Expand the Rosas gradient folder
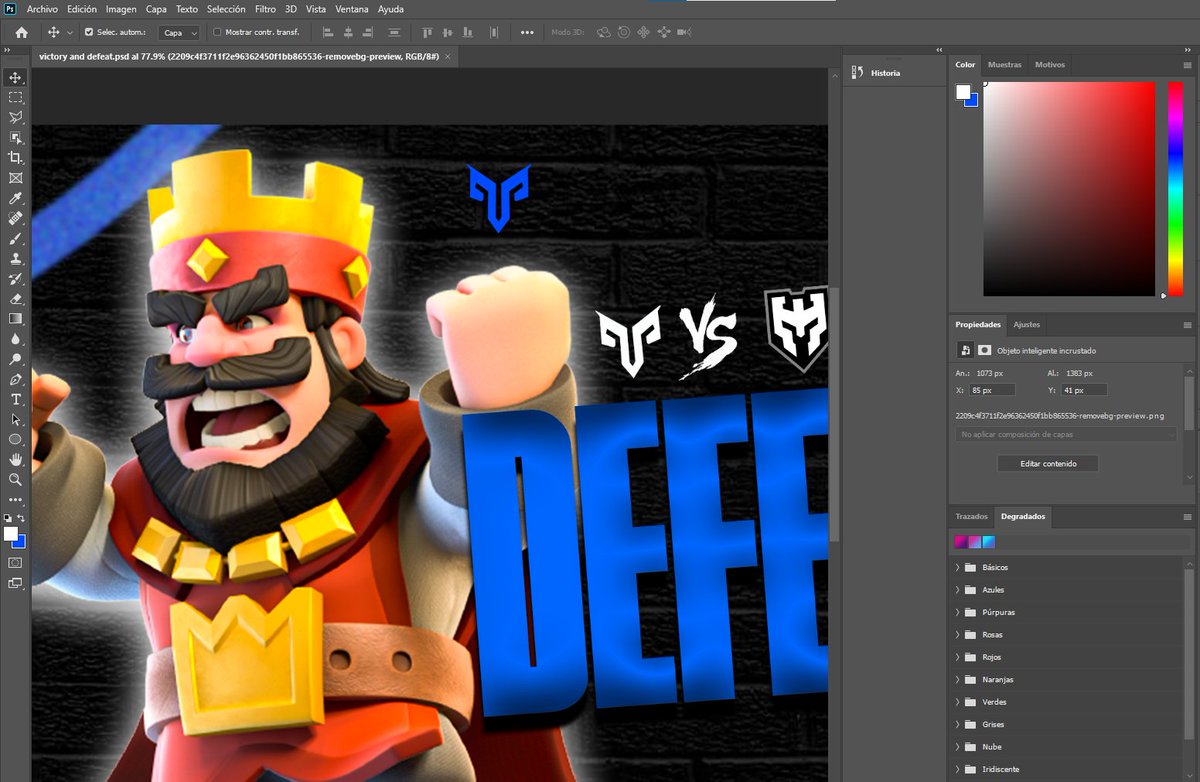Image resolution: width=1200 pixels, height=782 pixels. click(x=957, y=634)
